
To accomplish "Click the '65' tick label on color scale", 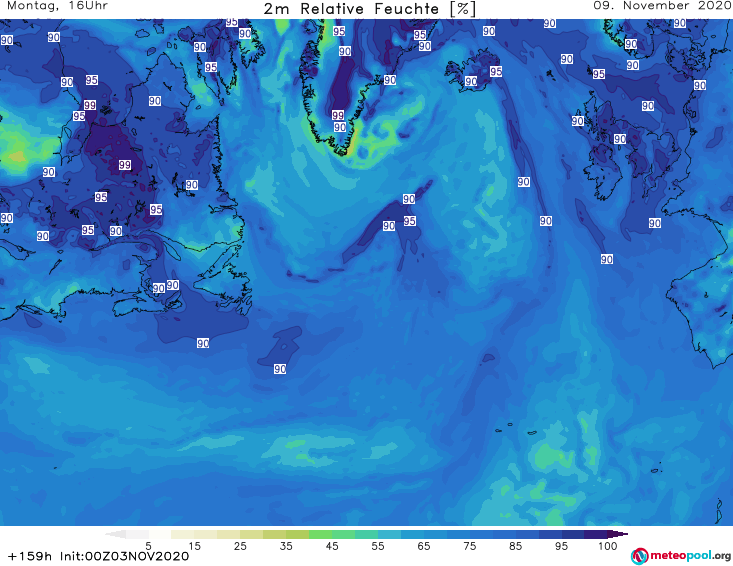I will click(x=424, y=546).
